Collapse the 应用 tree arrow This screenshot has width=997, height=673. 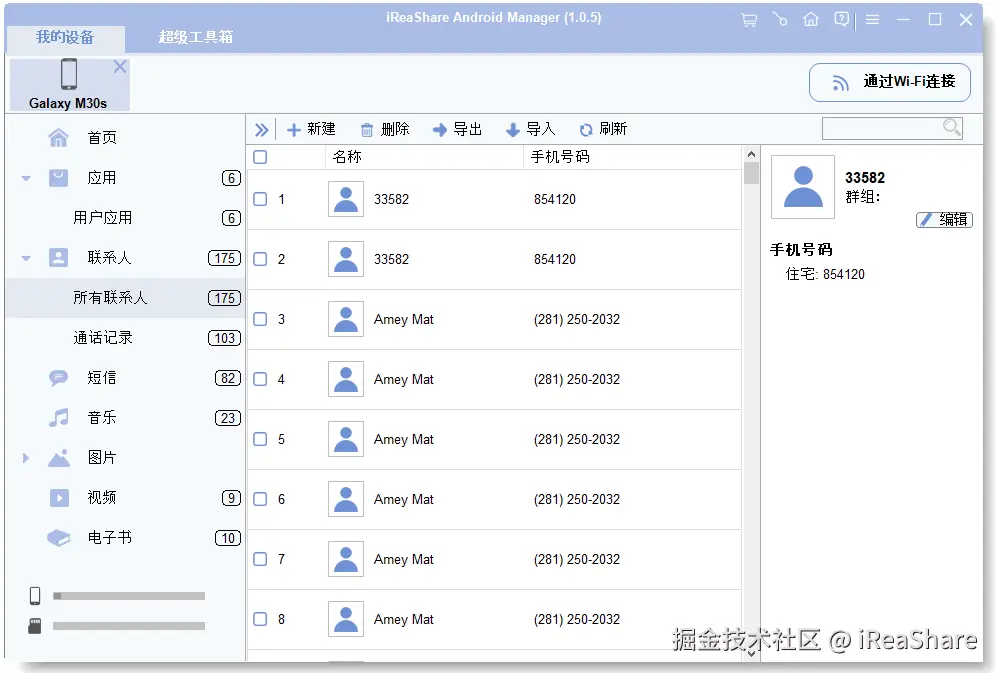[x=26, y=178]
